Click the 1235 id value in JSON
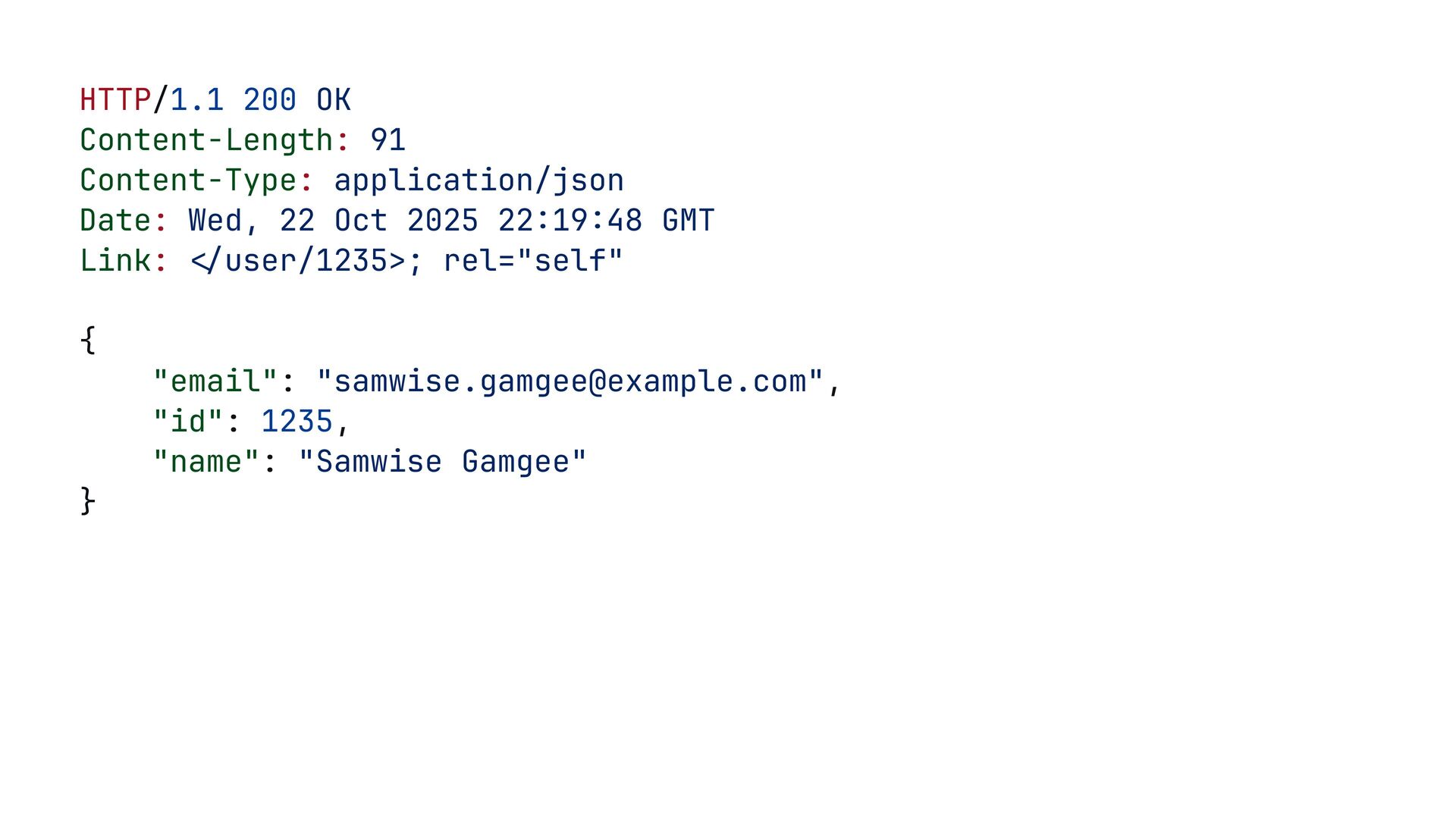Image resolution: width=1456 pixels, height=819 pixels. coord(297,422)
